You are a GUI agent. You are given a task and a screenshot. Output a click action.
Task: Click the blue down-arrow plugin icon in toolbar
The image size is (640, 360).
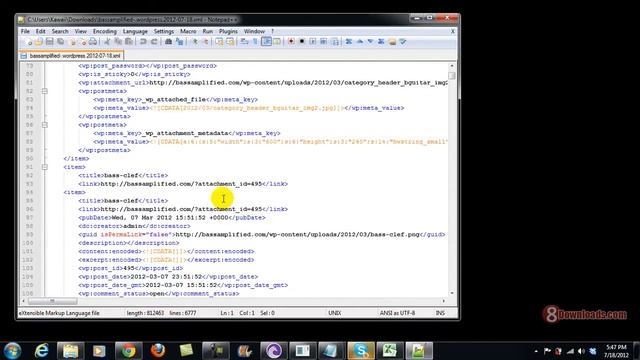[370, 42]
